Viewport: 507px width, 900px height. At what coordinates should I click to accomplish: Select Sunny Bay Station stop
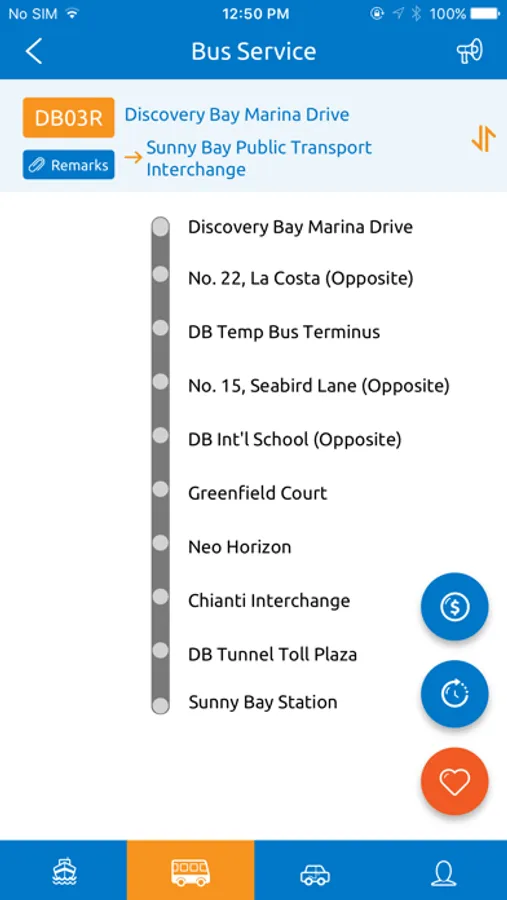[x=263, y=703]
